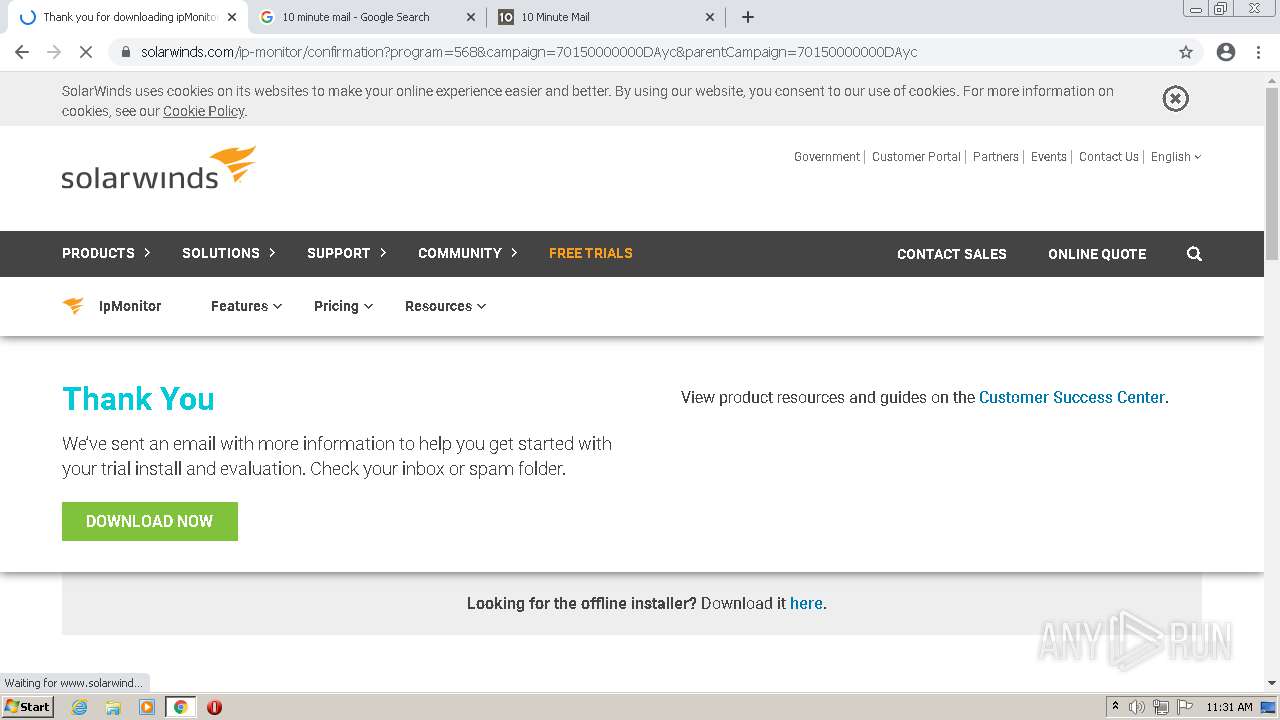Expand the COMMUNITY menu
1280x720 pixels.
pos(468,253)
